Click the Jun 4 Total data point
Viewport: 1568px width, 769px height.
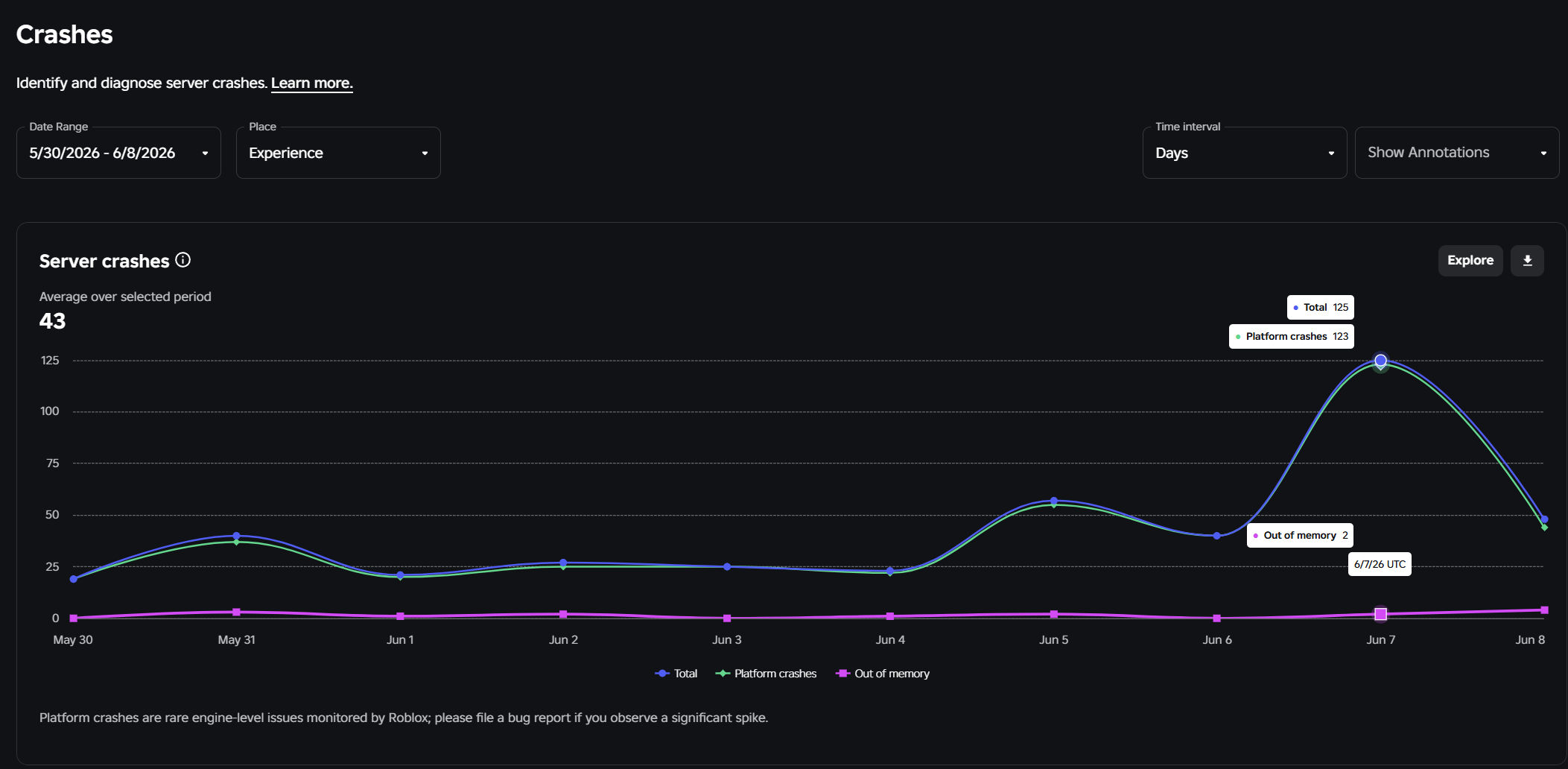click(x=890, y=571)
